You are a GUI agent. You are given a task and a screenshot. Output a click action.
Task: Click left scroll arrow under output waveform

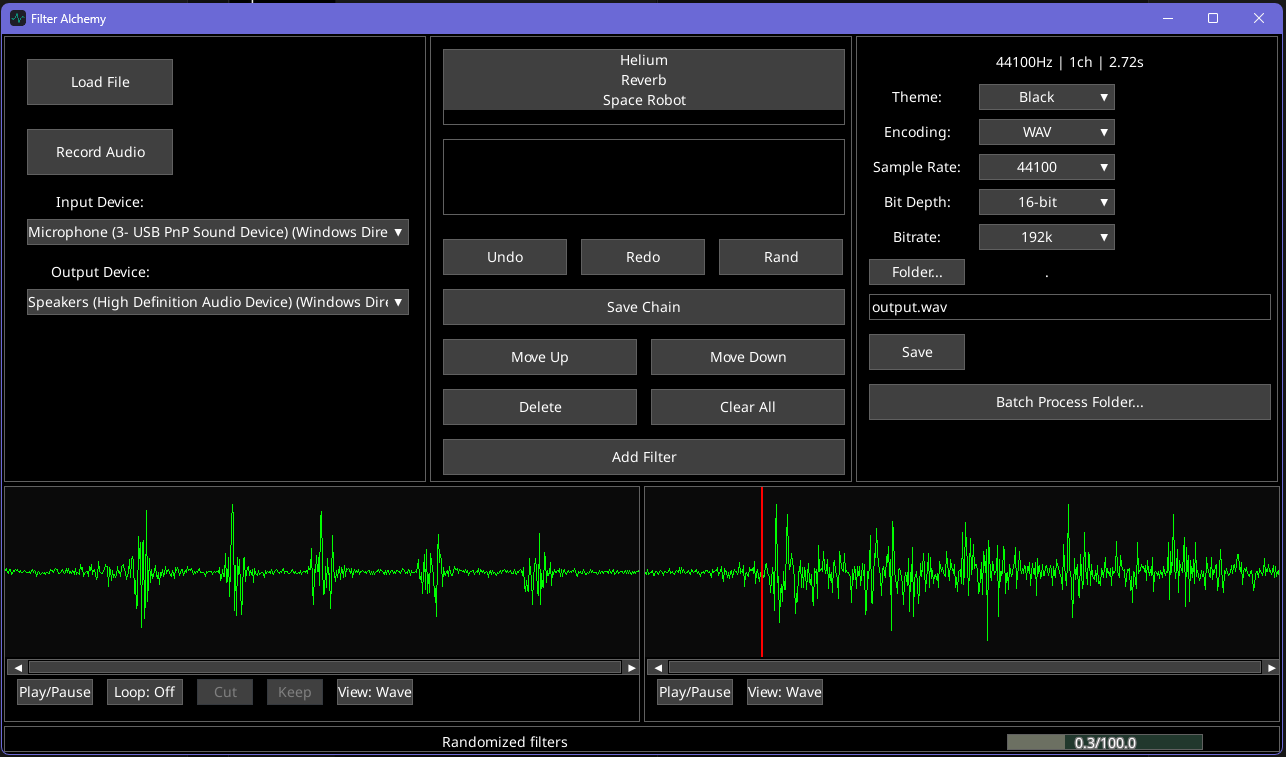[657, 667]
